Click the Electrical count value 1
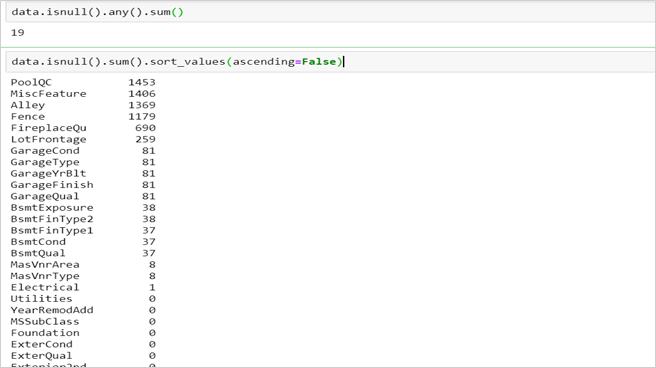This screenshot has height=368, width=656. click(x=152, y=287)
